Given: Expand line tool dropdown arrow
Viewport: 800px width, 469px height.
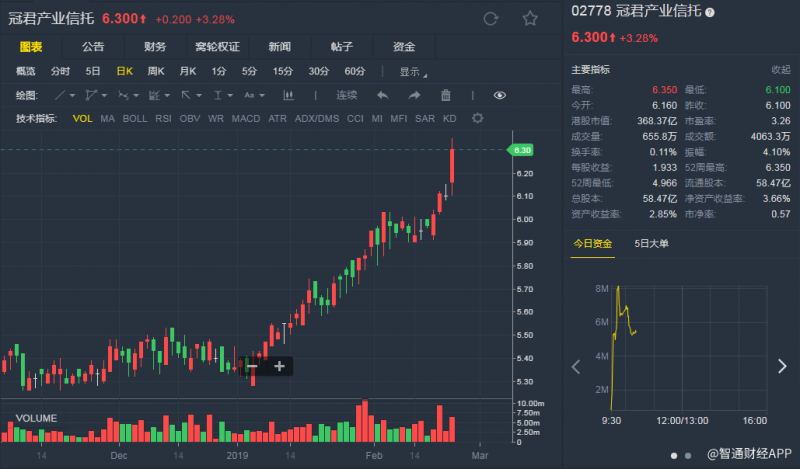Looking at the screenshot, I should tap(72, 96).
